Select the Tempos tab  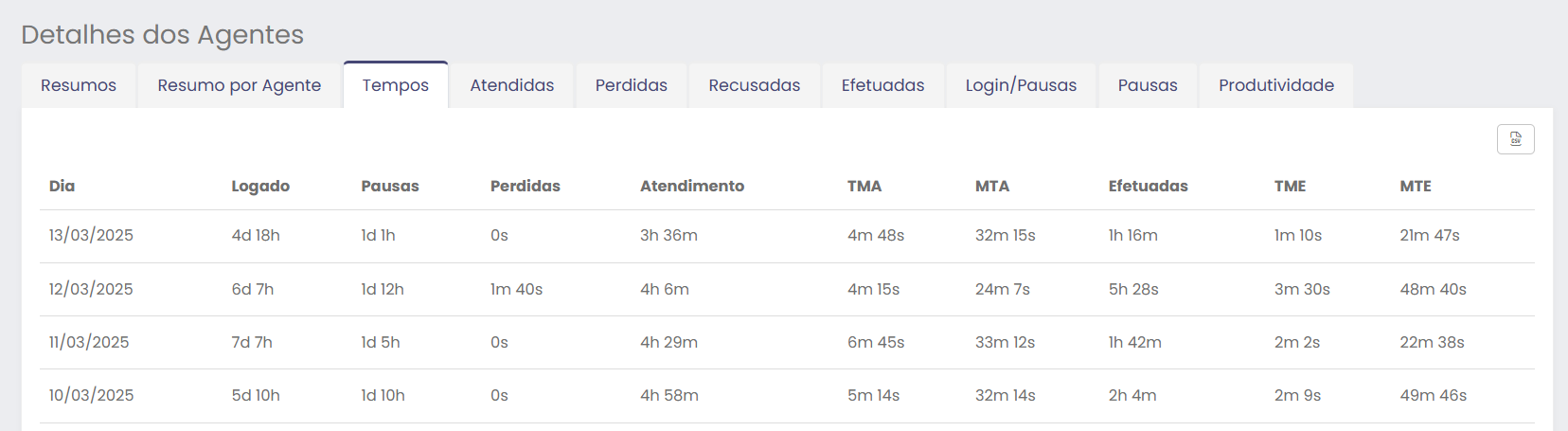[396, 85]
